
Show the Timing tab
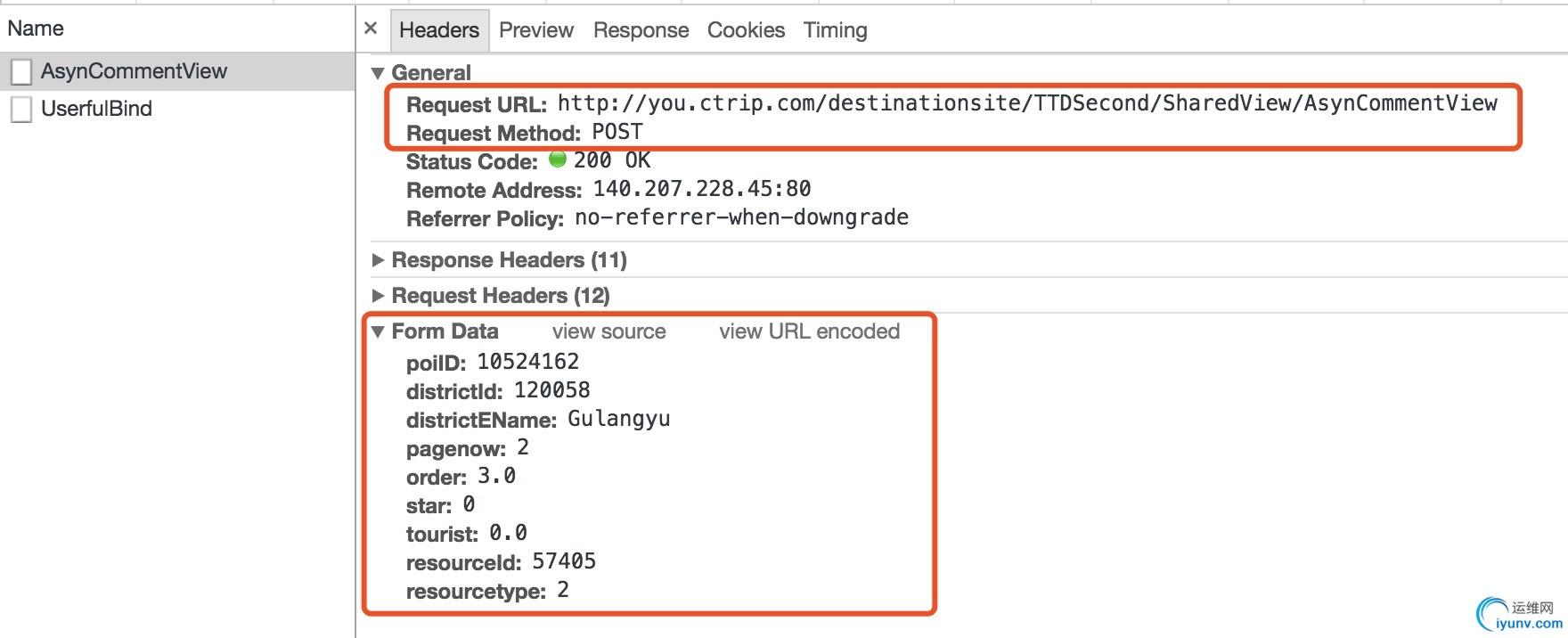835,30
